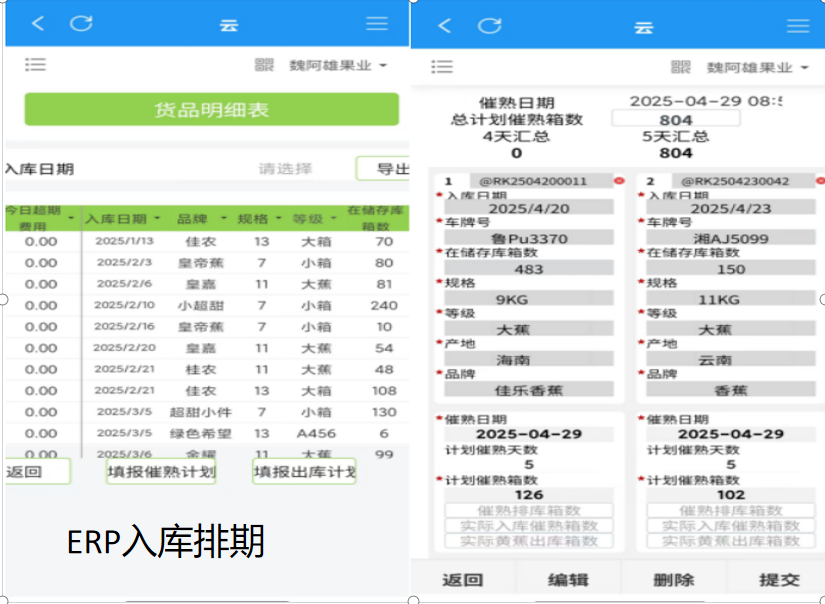
Task: Select 提交 in the bottom bar
Action: (x=778, y=580)
